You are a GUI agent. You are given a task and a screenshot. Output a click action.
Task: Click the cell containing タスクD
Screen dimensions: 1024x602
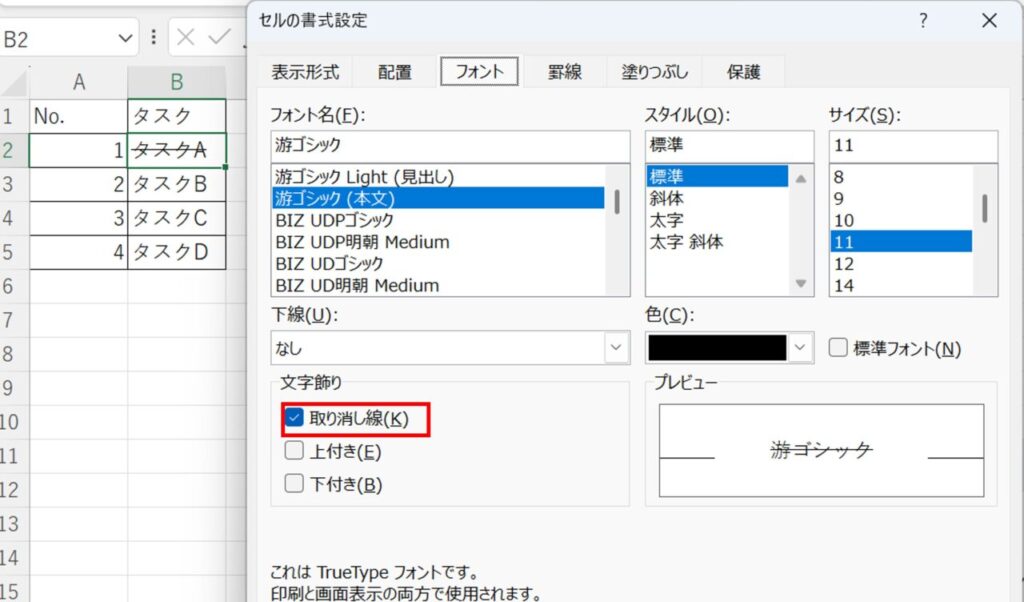pos(176,252)
